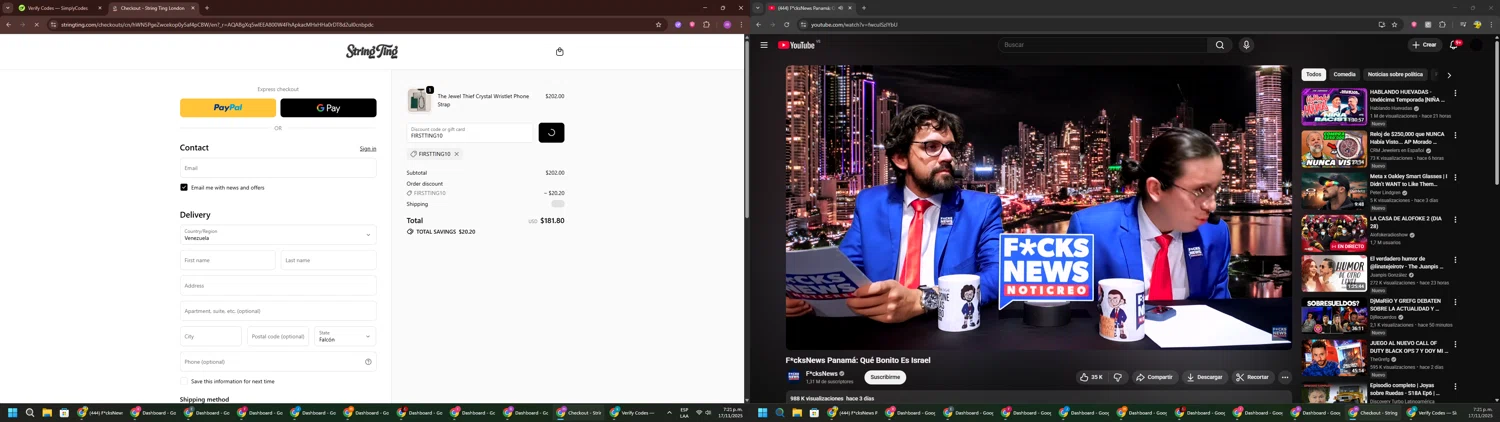Click the YouTube voice search microphone
This screenshot has width=1500, height=422.
pyautogui.click(x=1246, y=45)
